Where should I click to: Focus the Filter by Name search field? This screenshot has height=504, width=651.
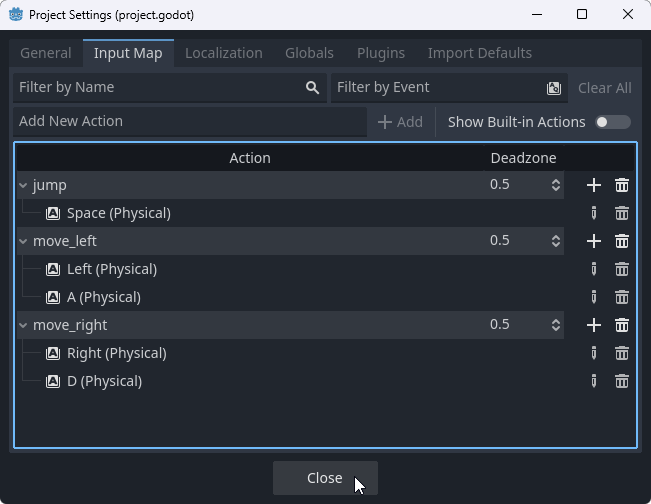click(160, 88)
